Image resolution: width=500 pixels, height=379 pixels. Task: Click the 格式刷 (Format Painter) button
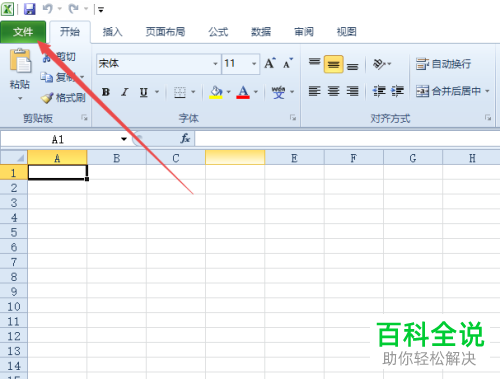(63, 98)
